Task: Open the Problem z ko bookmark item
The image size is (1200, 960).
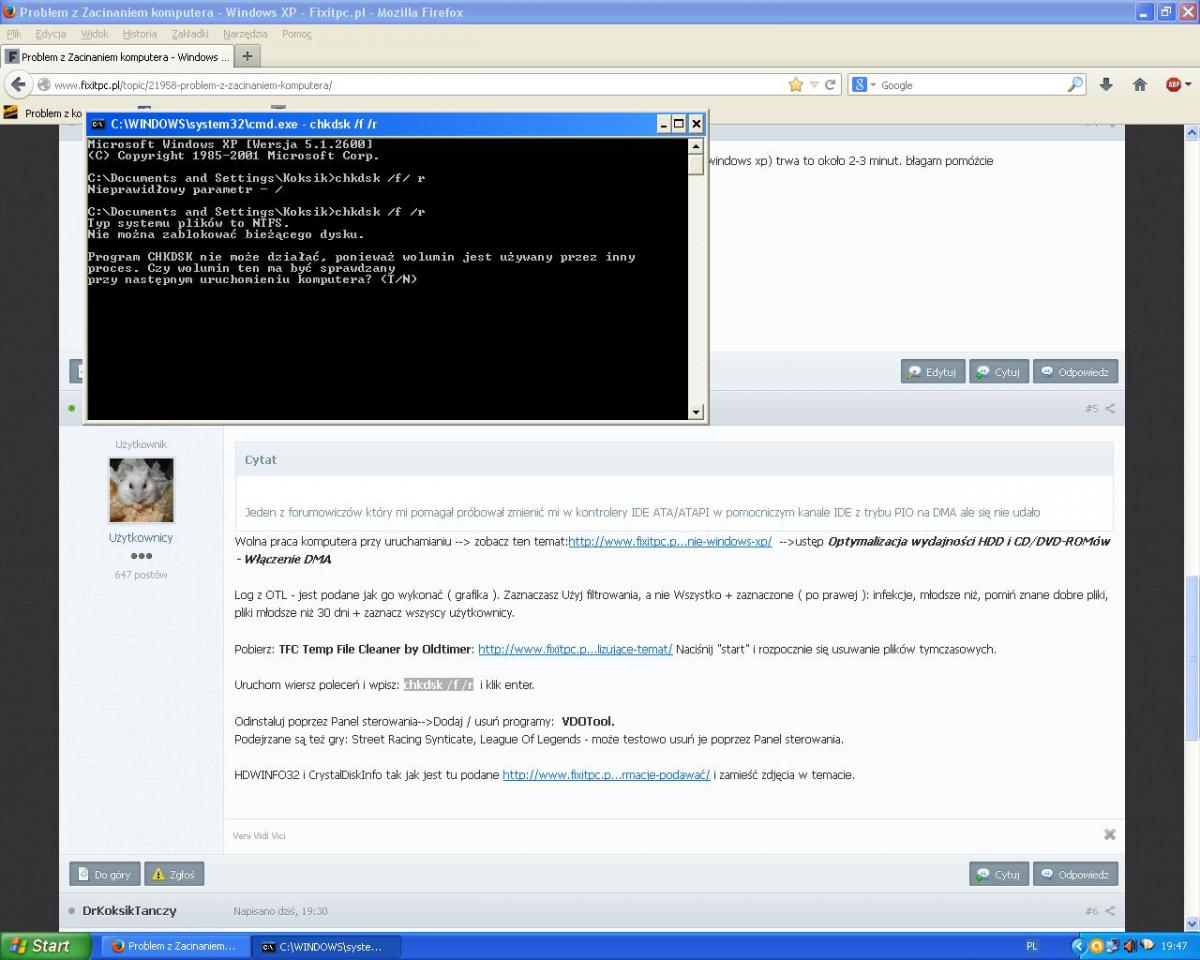Action: pyautogui.click(x=42, y=113)
